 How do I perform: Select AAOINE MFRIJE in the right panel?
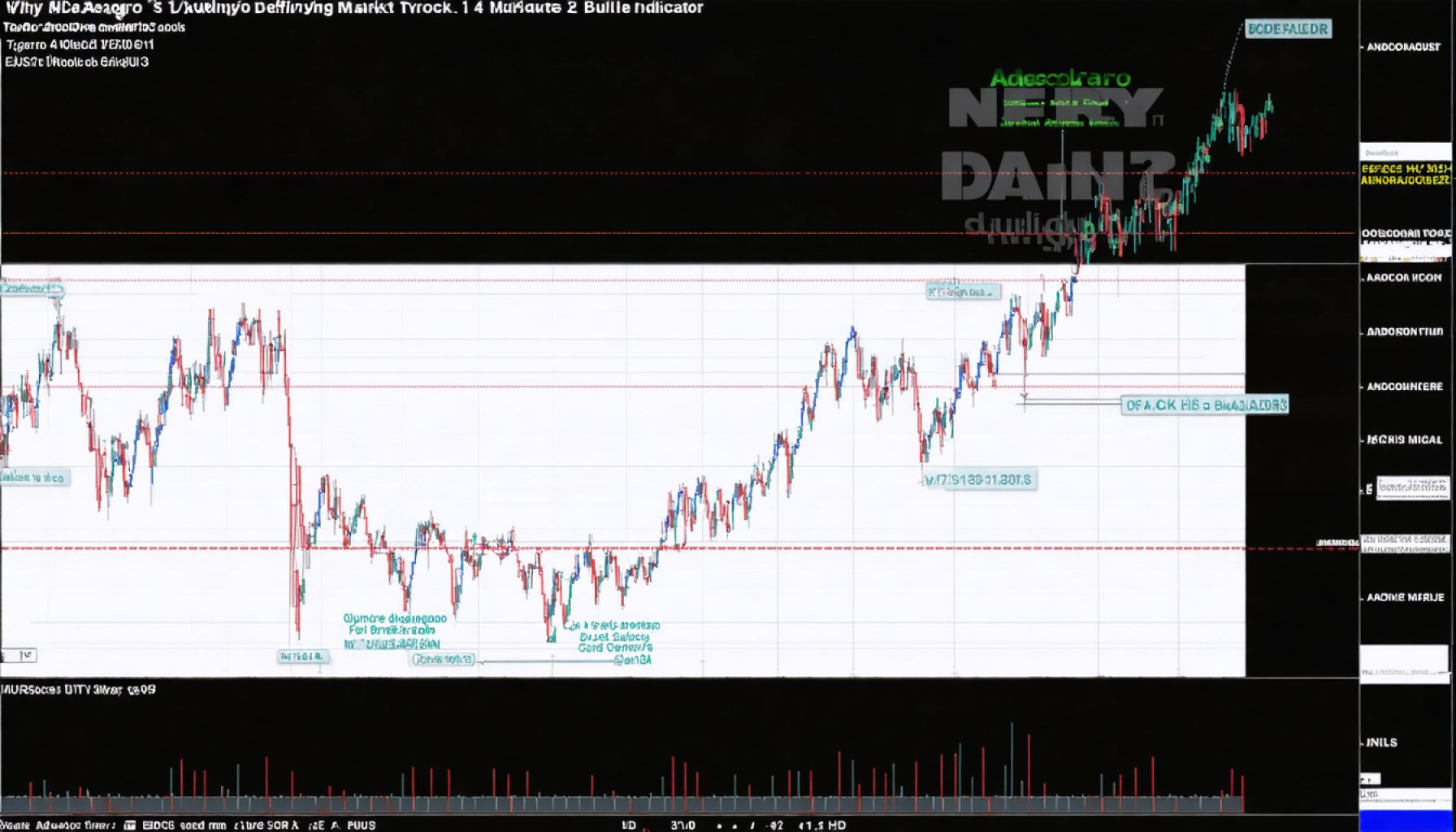(x=1405, y=597)
